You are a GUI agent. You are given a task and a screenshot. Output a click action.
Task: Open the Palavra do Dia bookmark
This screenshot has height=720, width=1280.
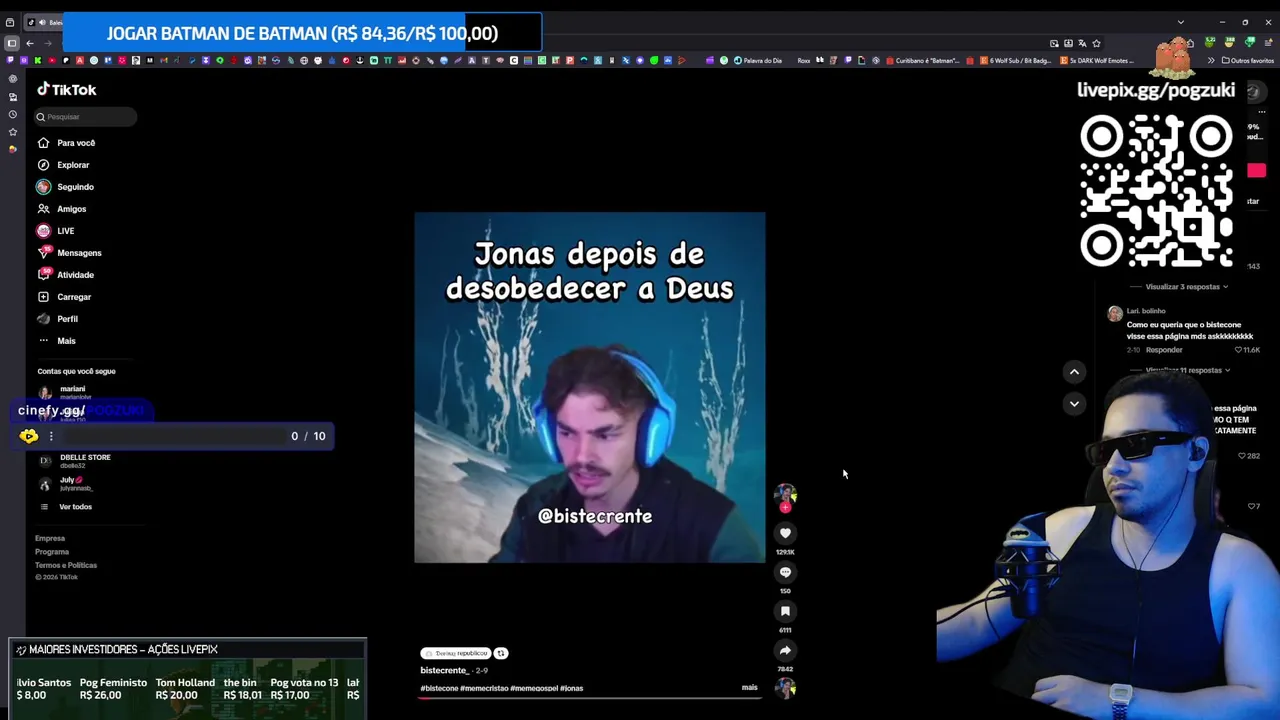pyautogui.click(x=758, y=60)
